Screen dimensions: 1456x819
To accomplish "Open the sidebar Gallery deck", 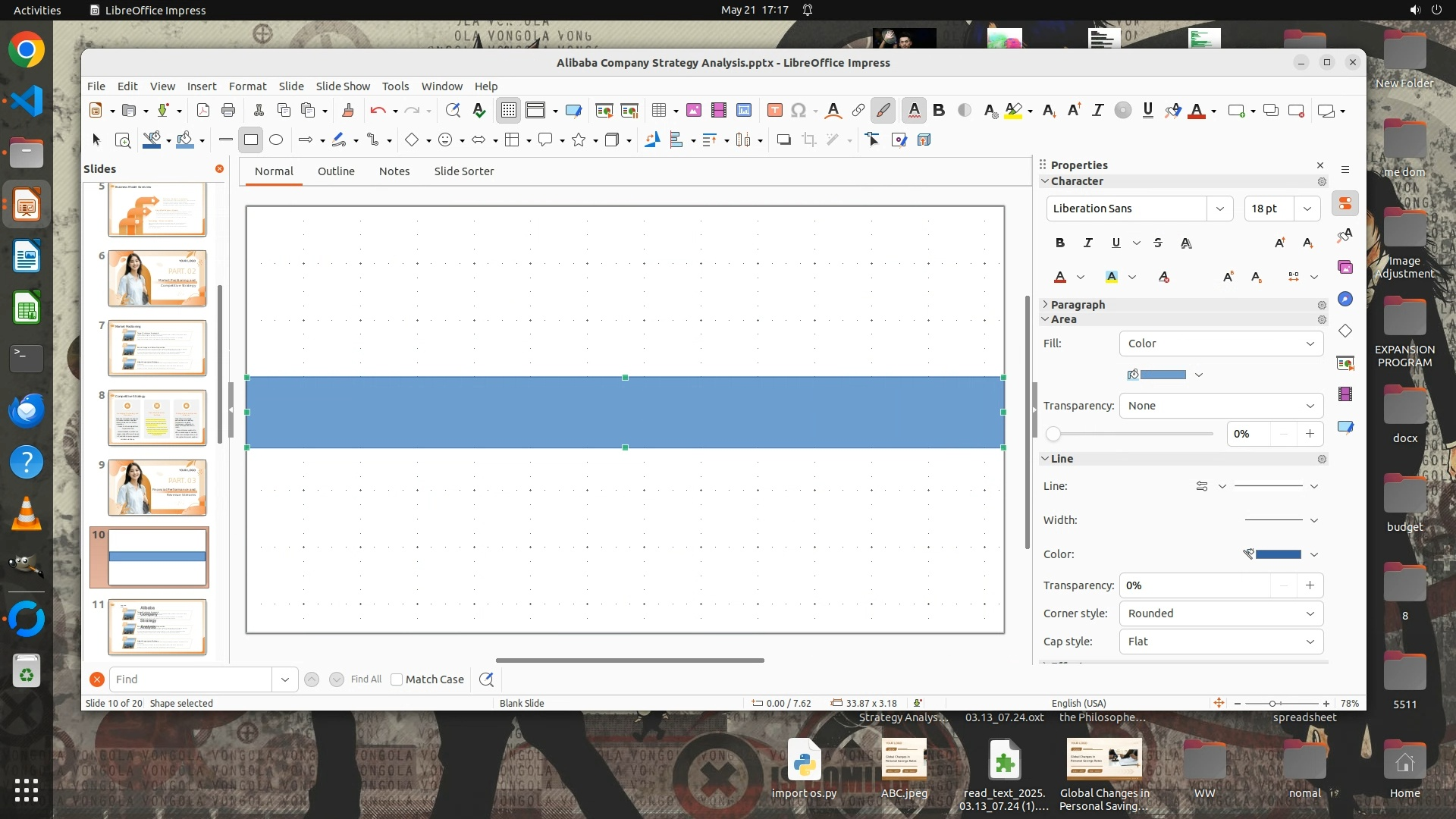I will 1345,267.
